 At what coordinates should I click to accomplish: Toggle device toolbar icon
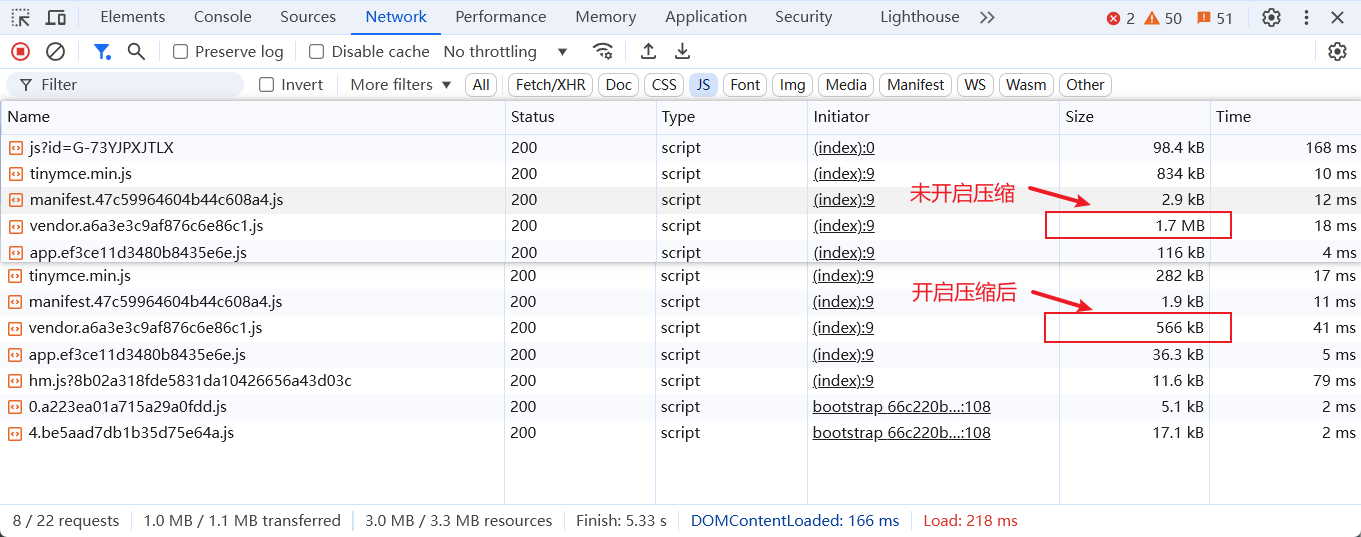(56, 17)
